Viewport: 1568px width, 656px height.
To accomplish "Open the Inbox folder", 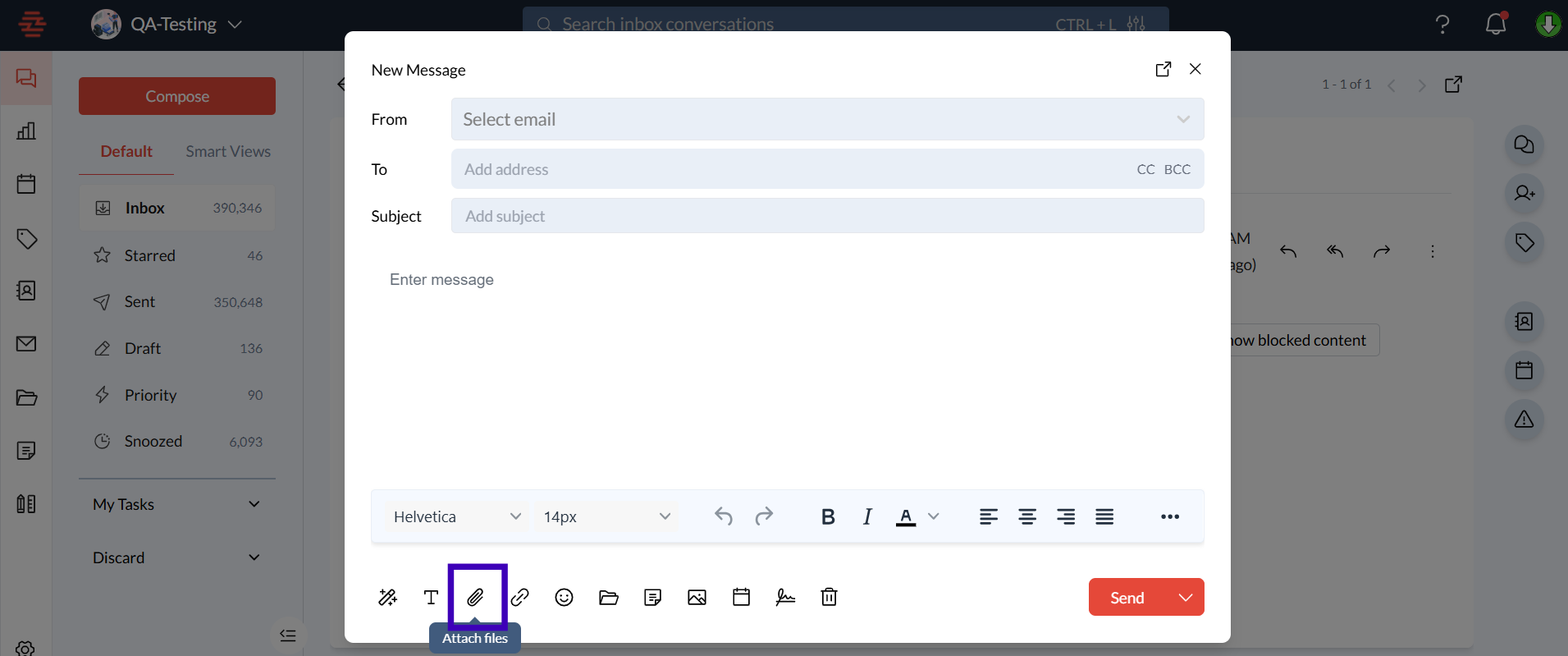I will 177,208.
